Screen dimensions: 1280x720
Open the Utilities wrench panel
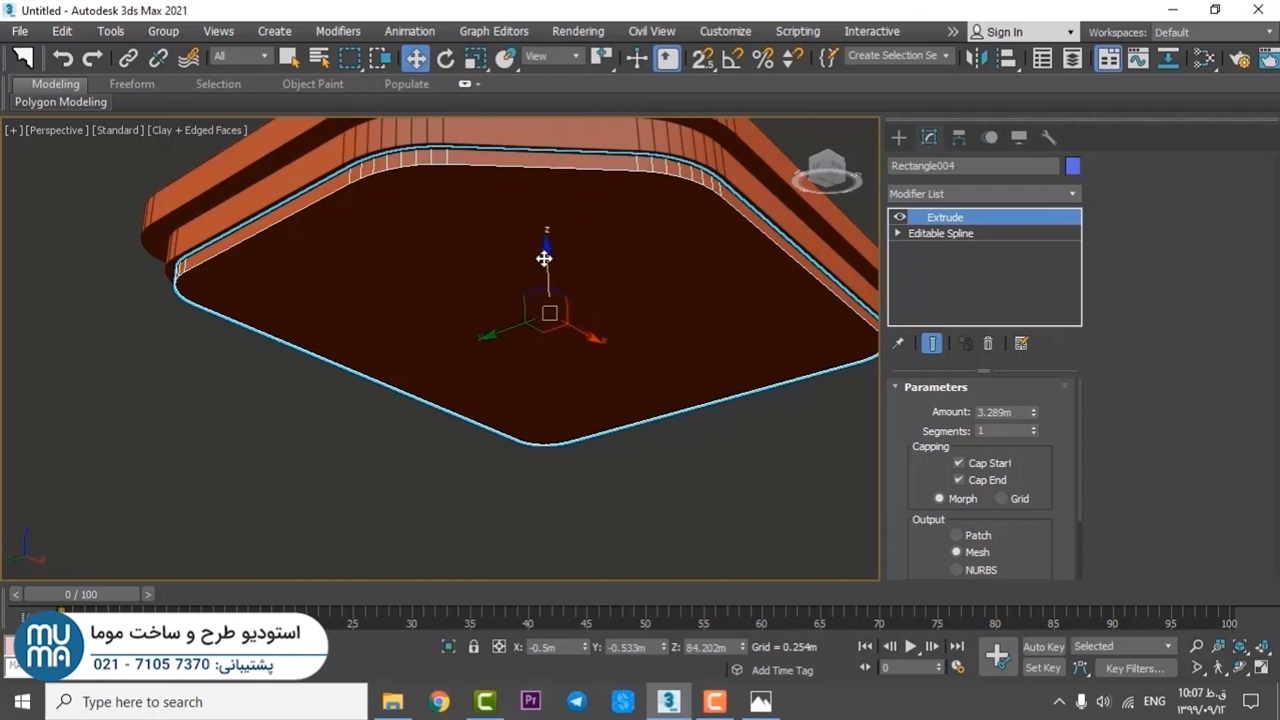pos(1048,138)
